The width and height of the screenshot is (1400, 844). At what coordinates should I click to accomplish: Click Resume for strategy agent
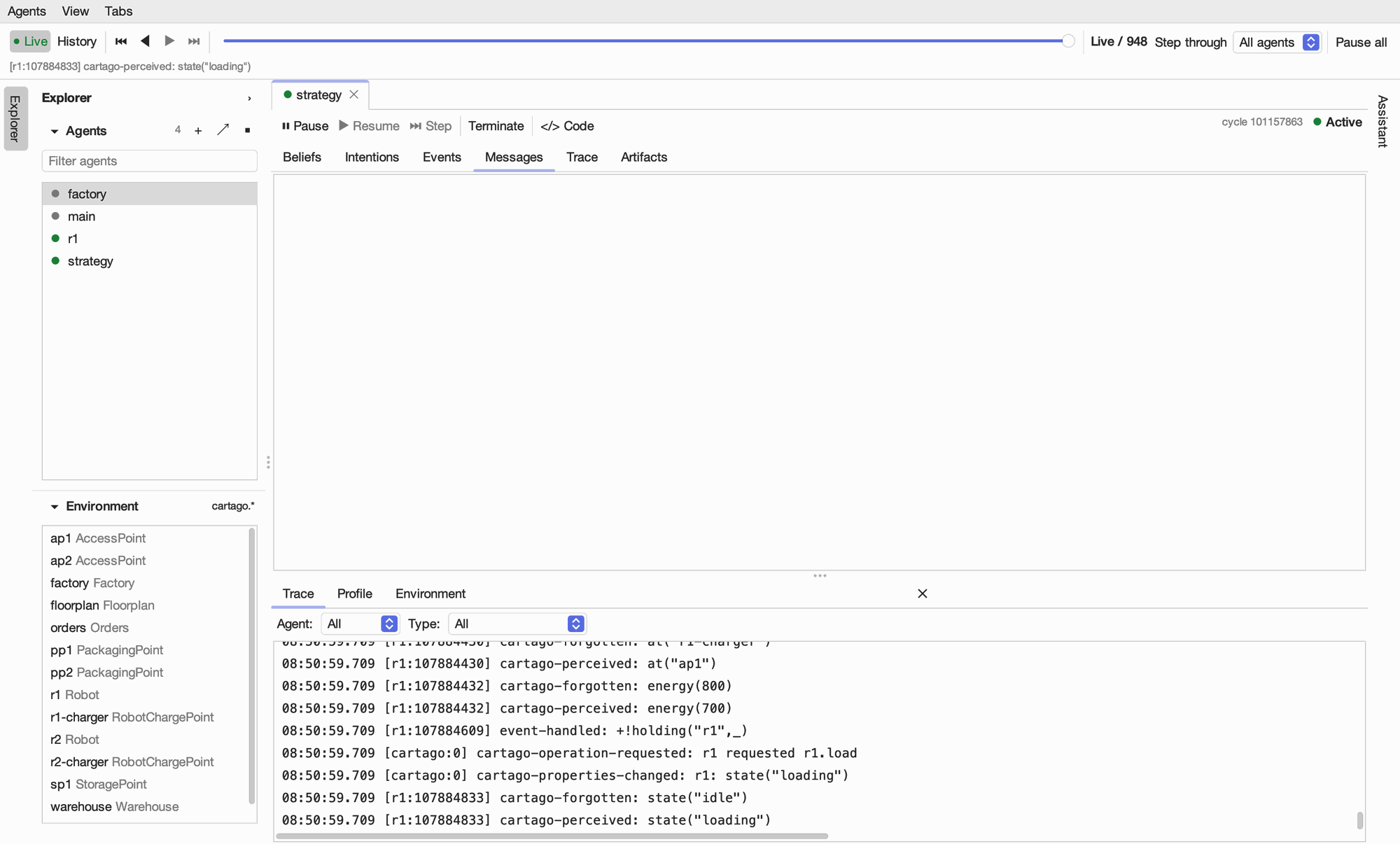pyautogui.click(x=370, y=126)
